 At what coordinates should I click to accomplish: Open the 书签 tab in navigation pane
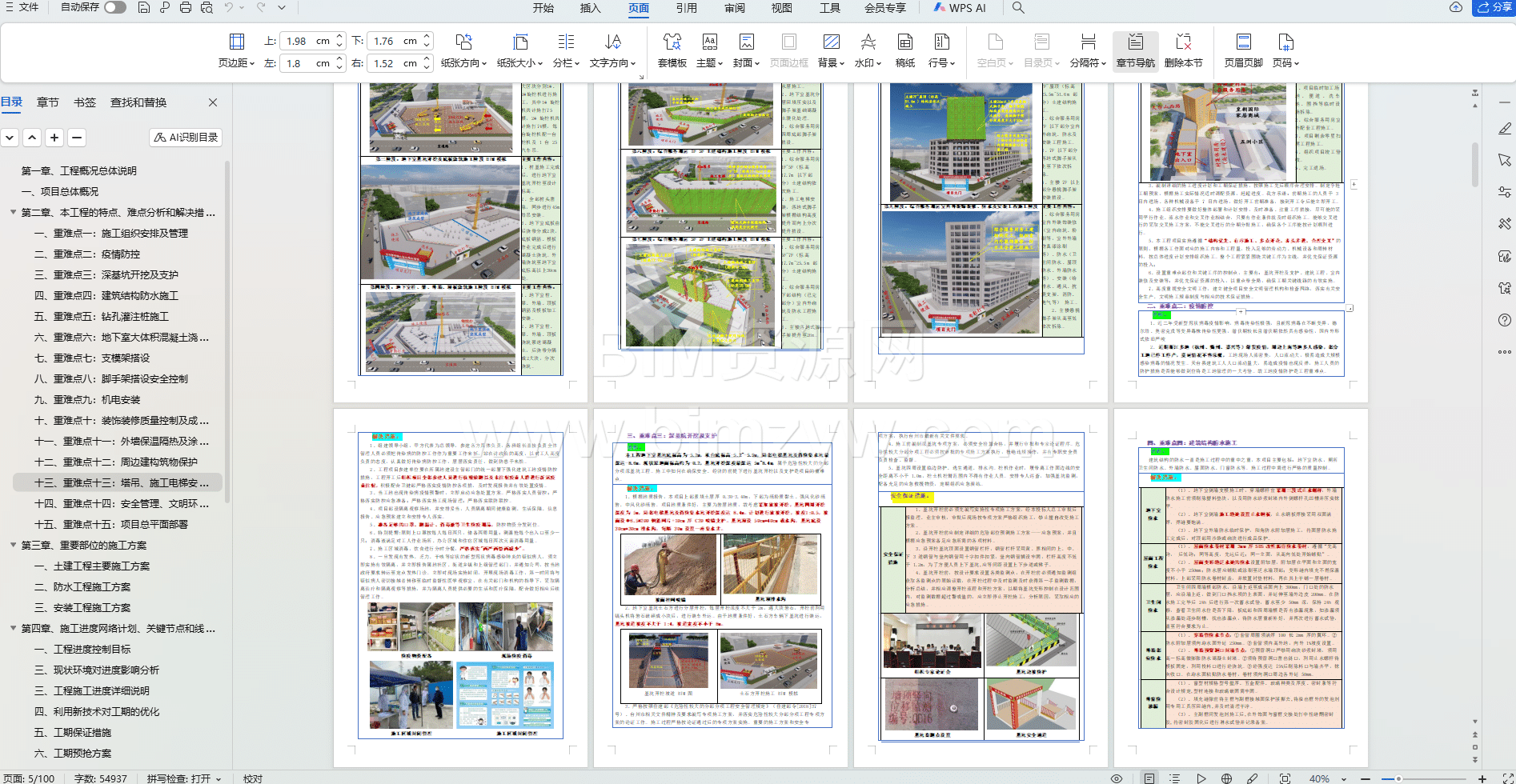[84, 102]
